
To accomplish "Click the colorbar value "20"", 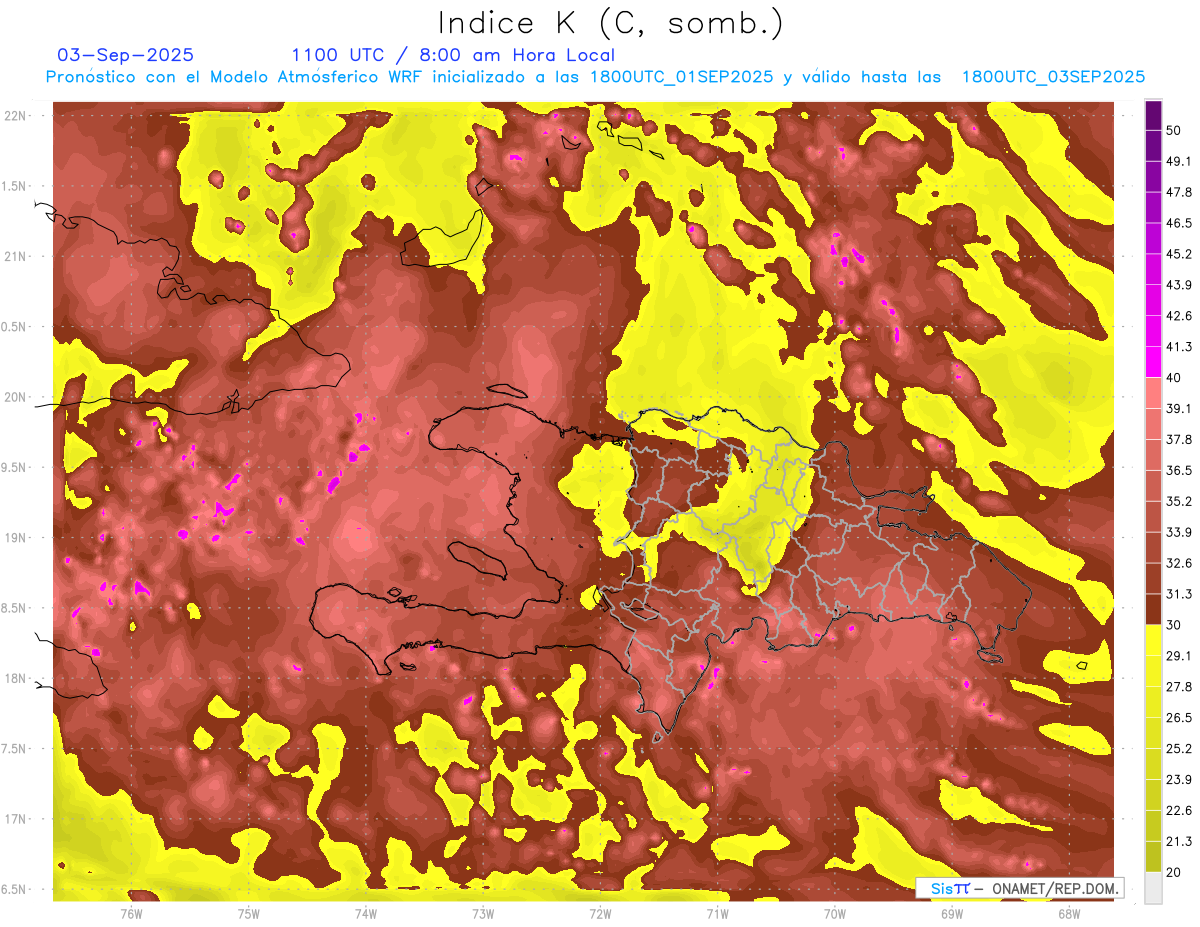I will pyautogui.click(x=1174, y=872).
